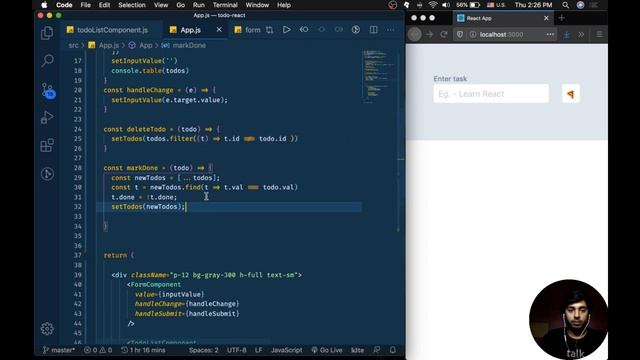Split the editor to the right
The width and height of the screenshot is (640, 360).
coord(373,30)
